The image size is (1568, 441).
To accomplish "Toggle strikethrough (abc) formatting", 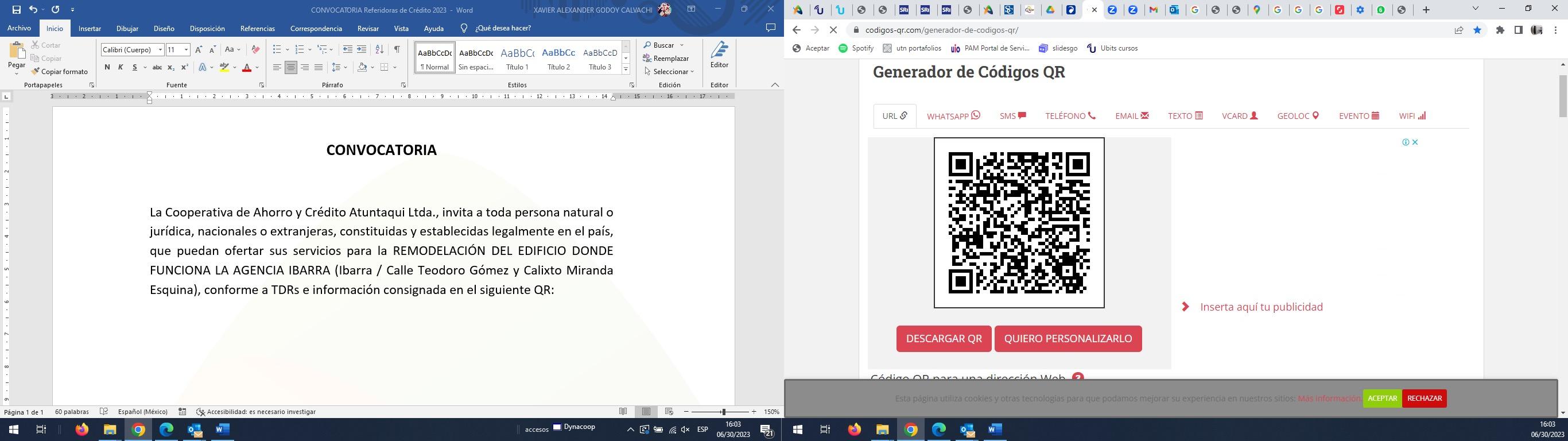I will (x=157, y=67).
